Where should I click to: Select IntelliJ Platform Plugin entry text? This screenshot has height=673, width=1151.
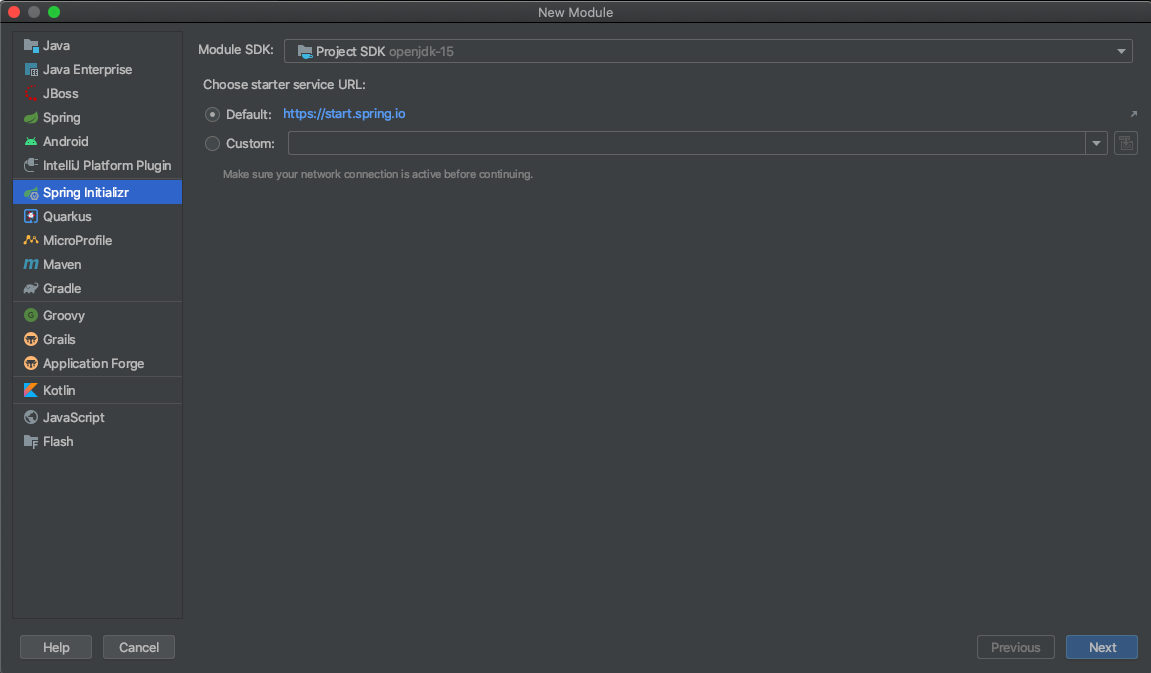(x=107, y=165)
